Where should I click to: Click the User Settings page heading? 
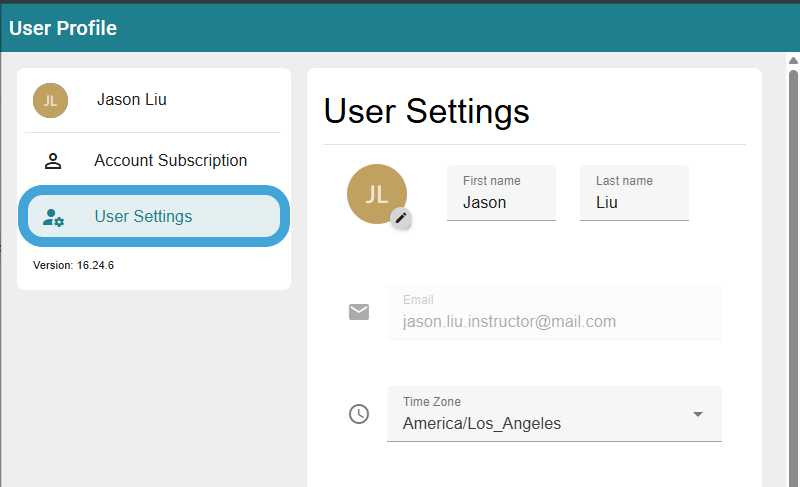(x=426, y=111)
